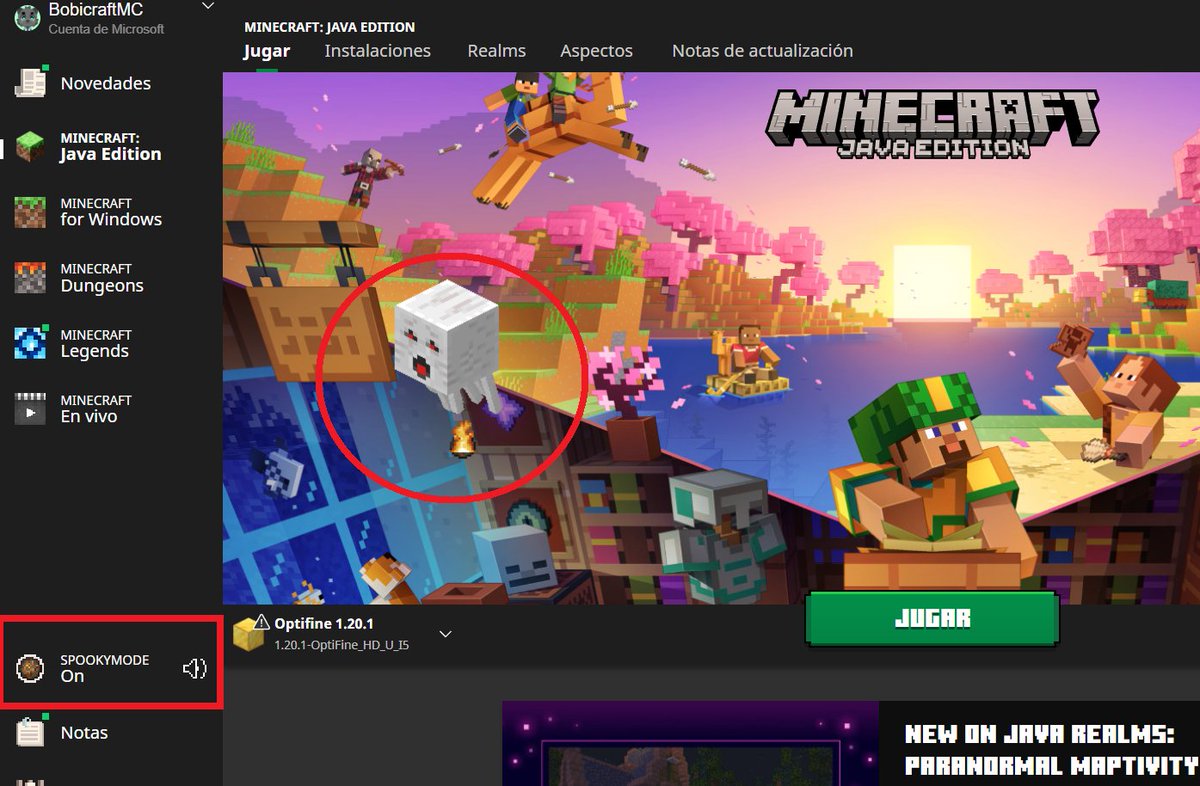Select the Java Edition sidebar label
This screenshot has height=786, width=1200.
tap(110, 154)
